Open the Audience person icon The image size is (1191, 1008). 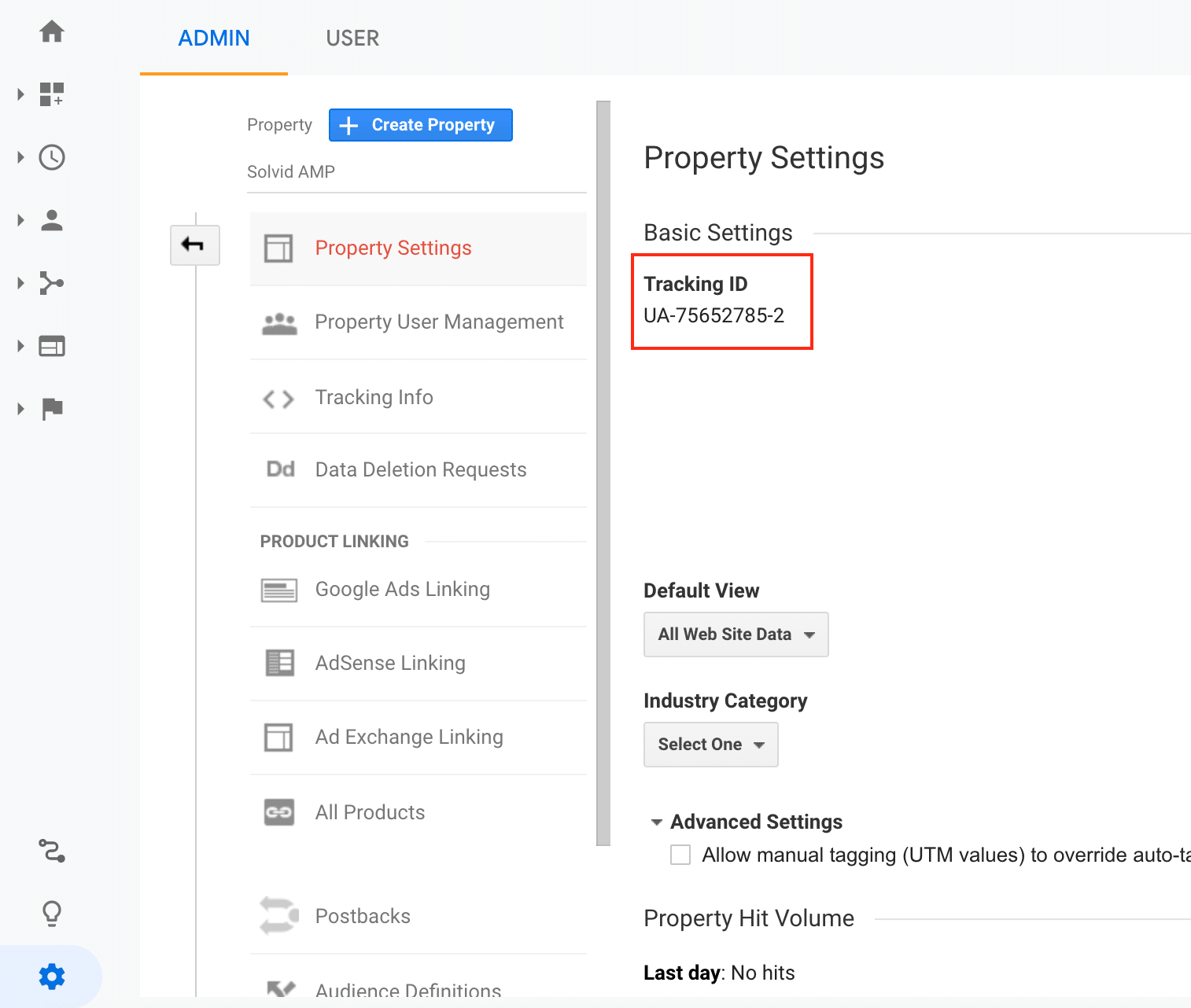(52, 220)
